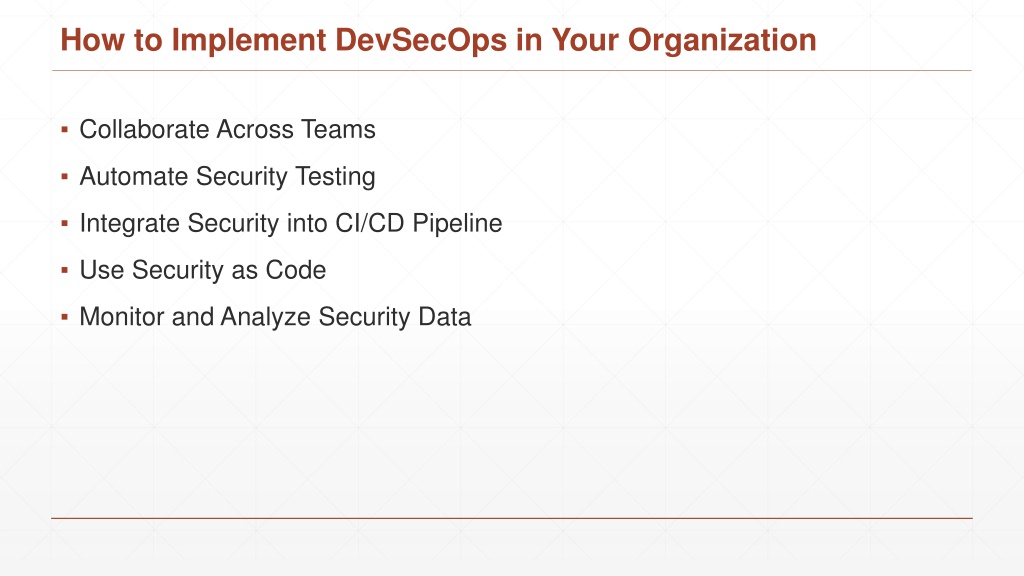This screenshot has height=576, width=1024.
Task: Click the square bullet marker beside Automate
Action: (65, 176)
